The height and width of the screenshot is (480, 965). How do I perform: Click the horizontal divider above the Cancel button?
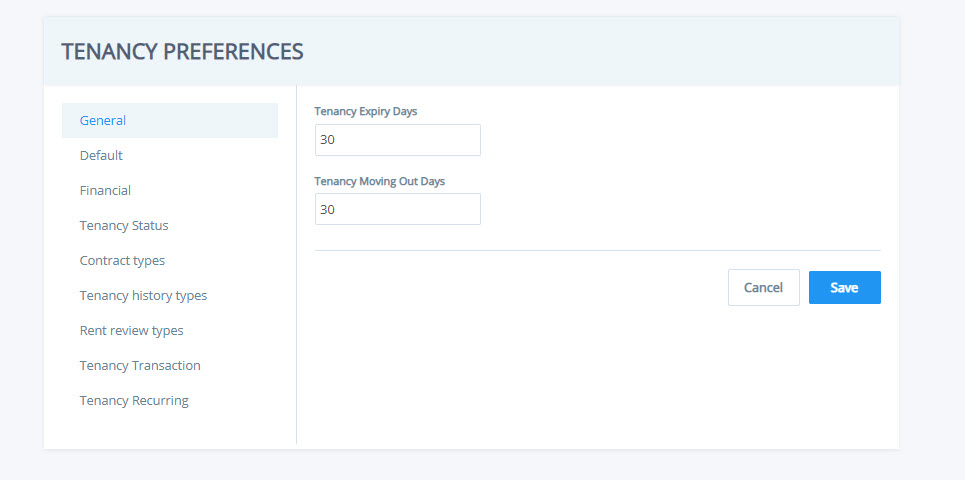pos(598,250)
